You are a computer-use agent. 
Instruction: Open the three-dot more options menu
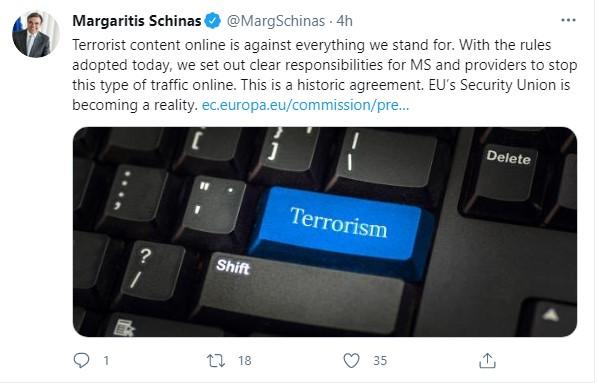point(568,20)
